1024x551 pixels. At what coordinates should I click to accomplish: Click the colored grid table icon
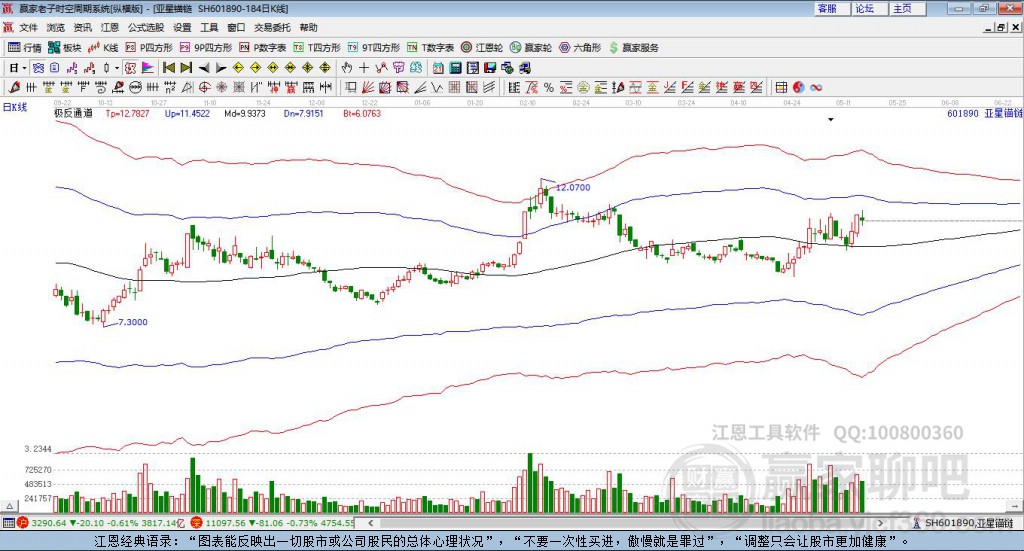click(x=781, y=87)
